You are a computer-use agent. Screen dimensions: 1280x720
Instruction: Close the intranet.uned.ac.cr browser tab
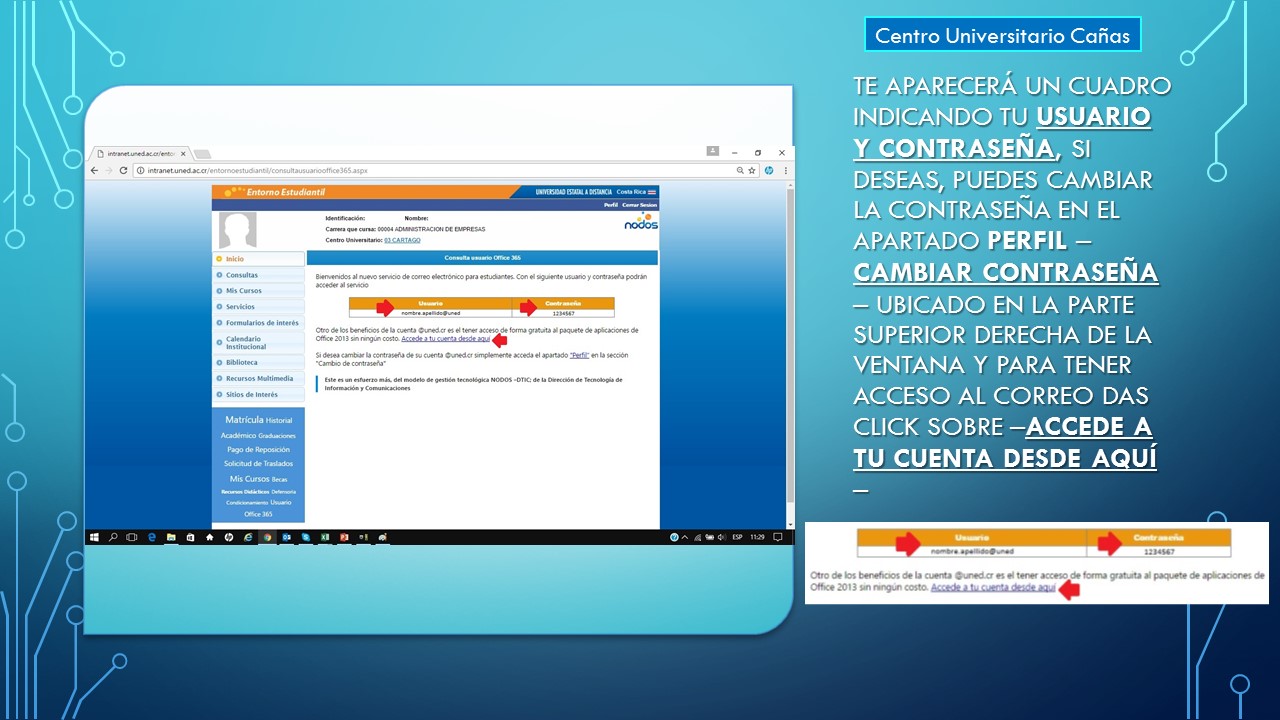[183, 154]
